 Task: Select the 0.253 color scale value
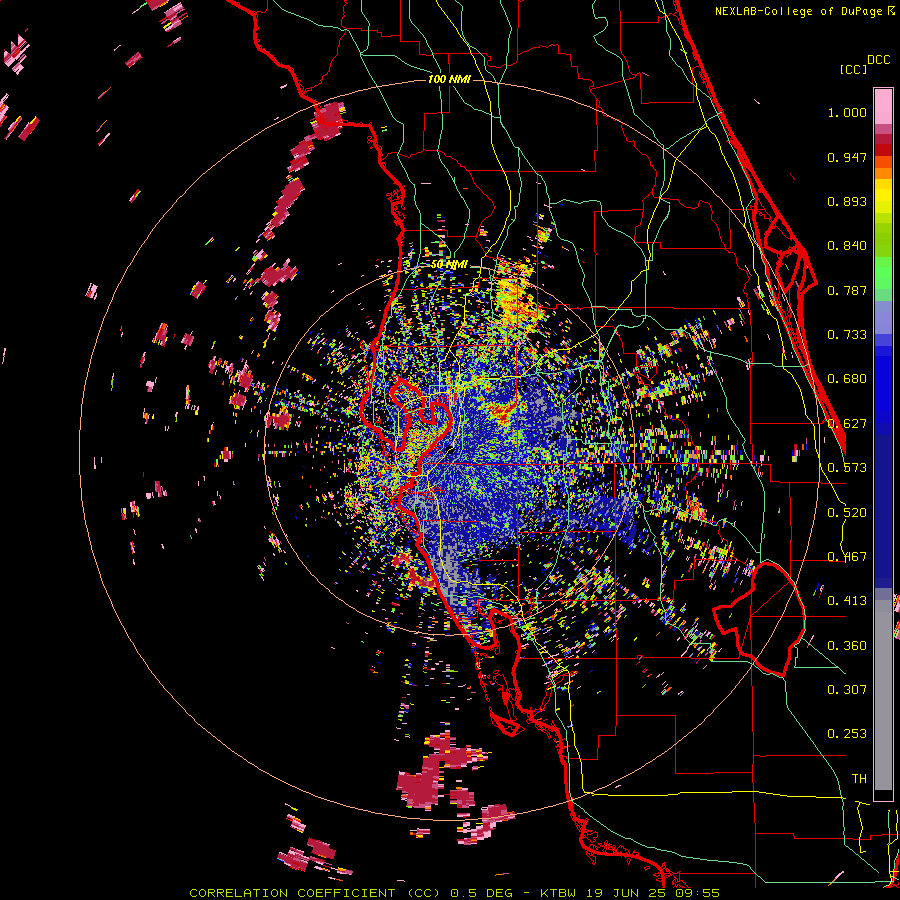(847, 734)
